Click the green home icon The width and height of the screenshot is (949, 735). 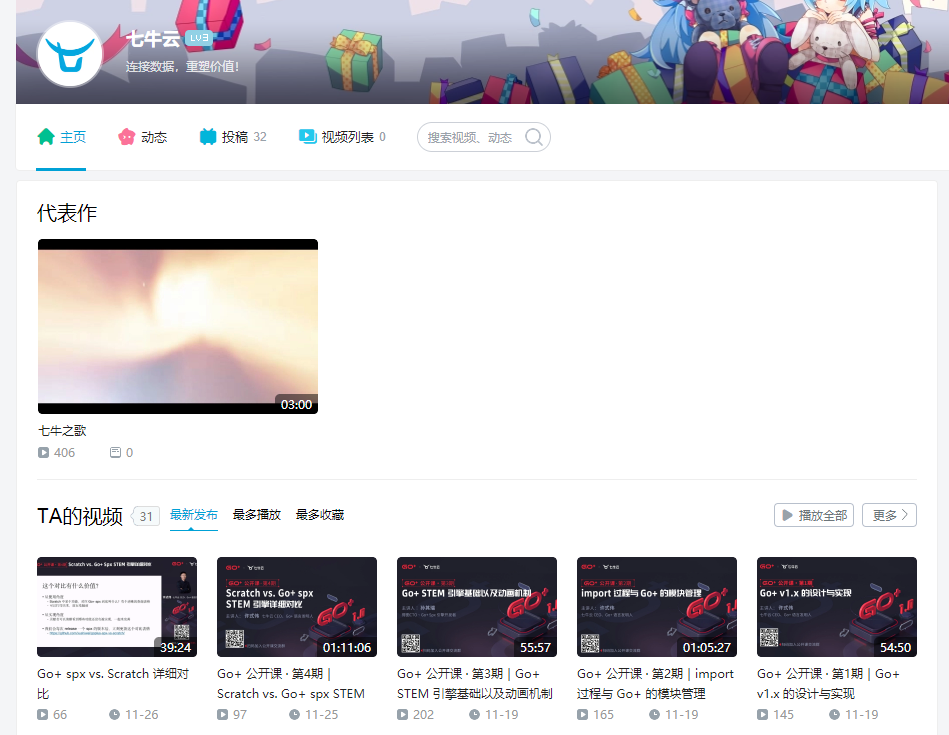point(46,137)
